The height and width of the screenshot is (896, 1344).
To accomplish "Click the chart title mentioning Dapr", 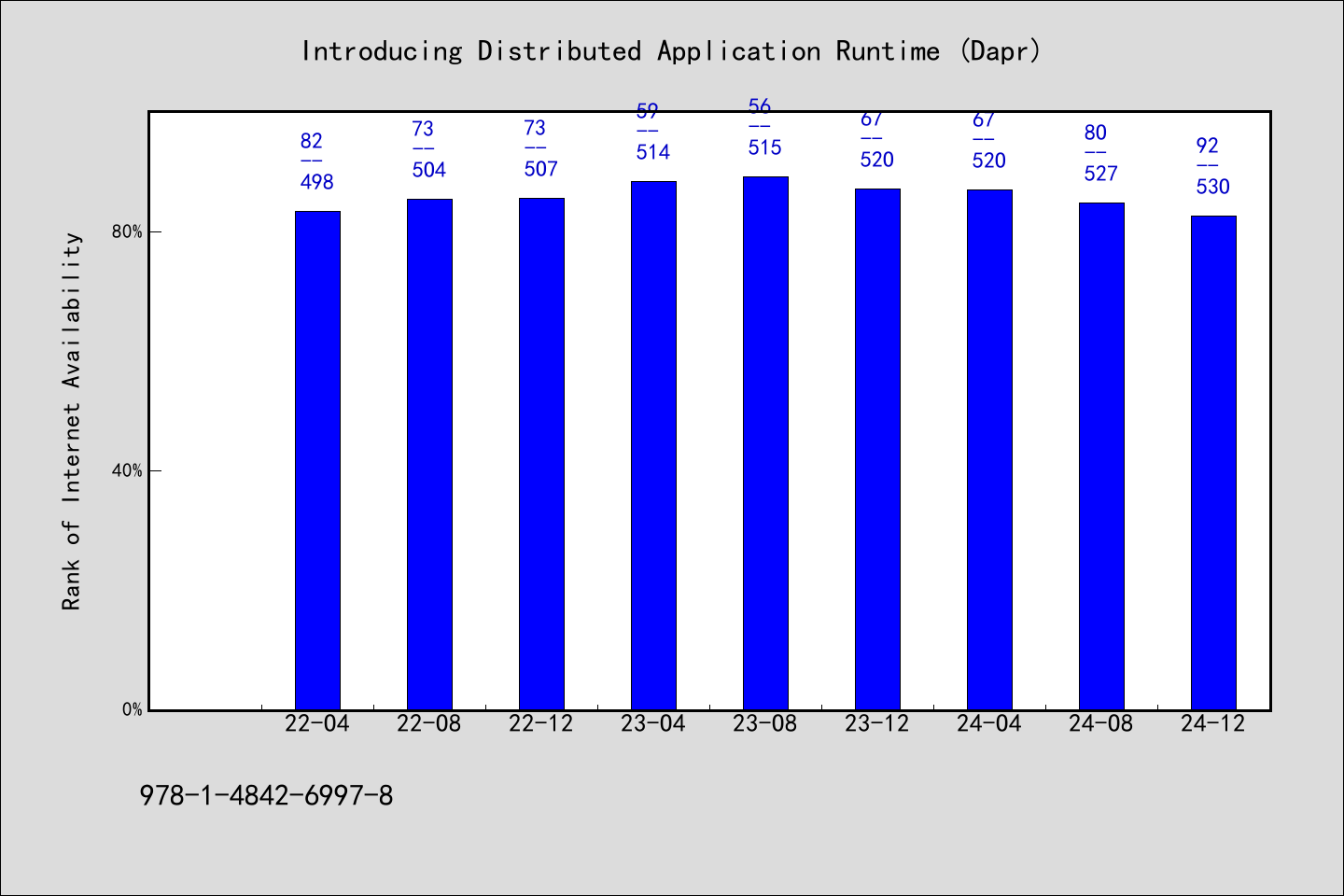I will pyautogui.click(x=671, y=50).
